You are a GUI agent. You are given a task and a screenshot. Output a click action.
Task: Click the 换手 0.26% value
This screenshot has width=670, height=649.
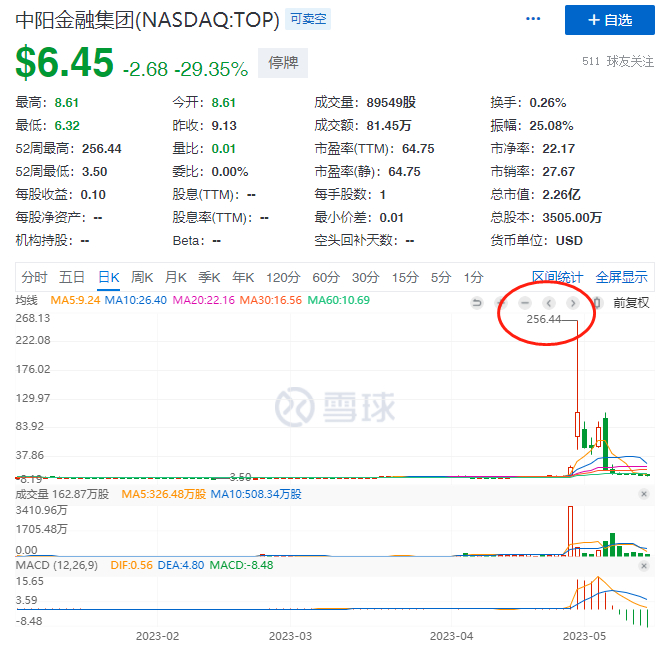548,103
